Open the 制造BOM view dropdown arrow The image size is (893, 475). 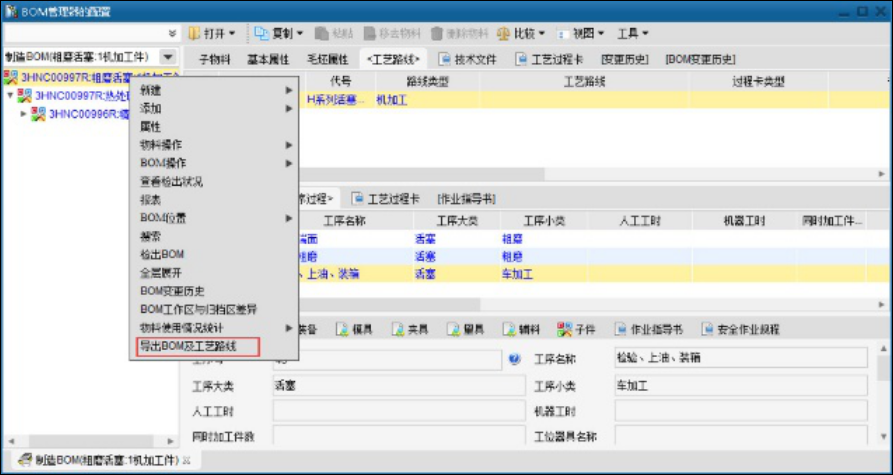(167, 57)
